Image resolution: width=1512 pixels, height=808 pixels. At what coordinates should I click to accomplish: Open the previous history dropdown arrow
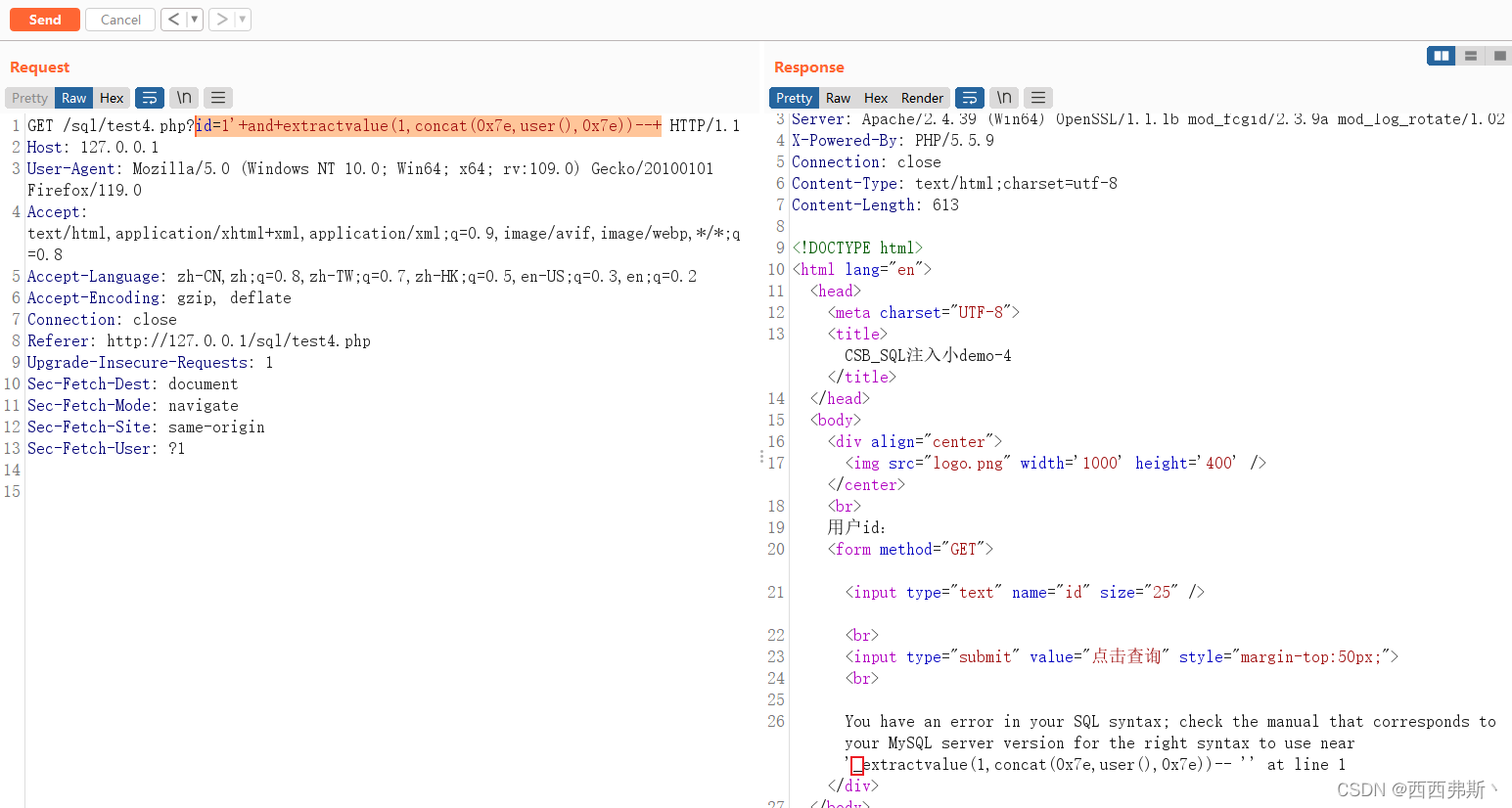[x=195, y=20]
